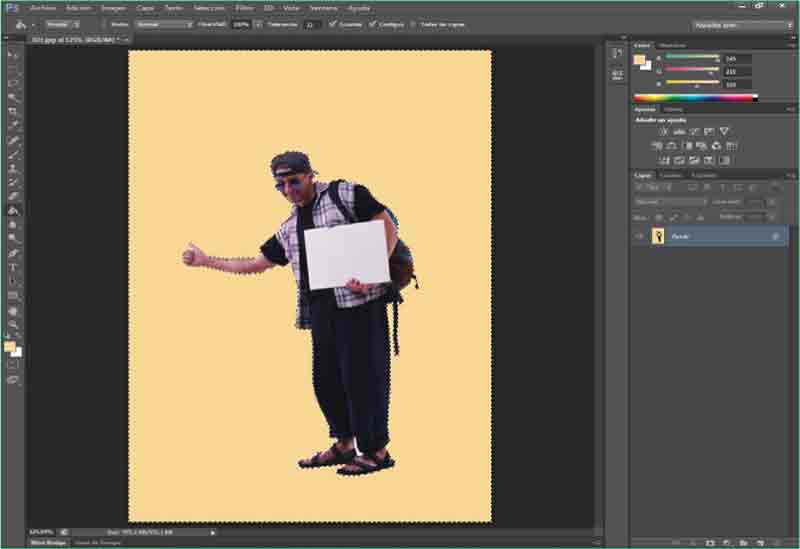800x549 pixels.
Task: Open the layer blend mode dropdown
Action: click(670, 202)
